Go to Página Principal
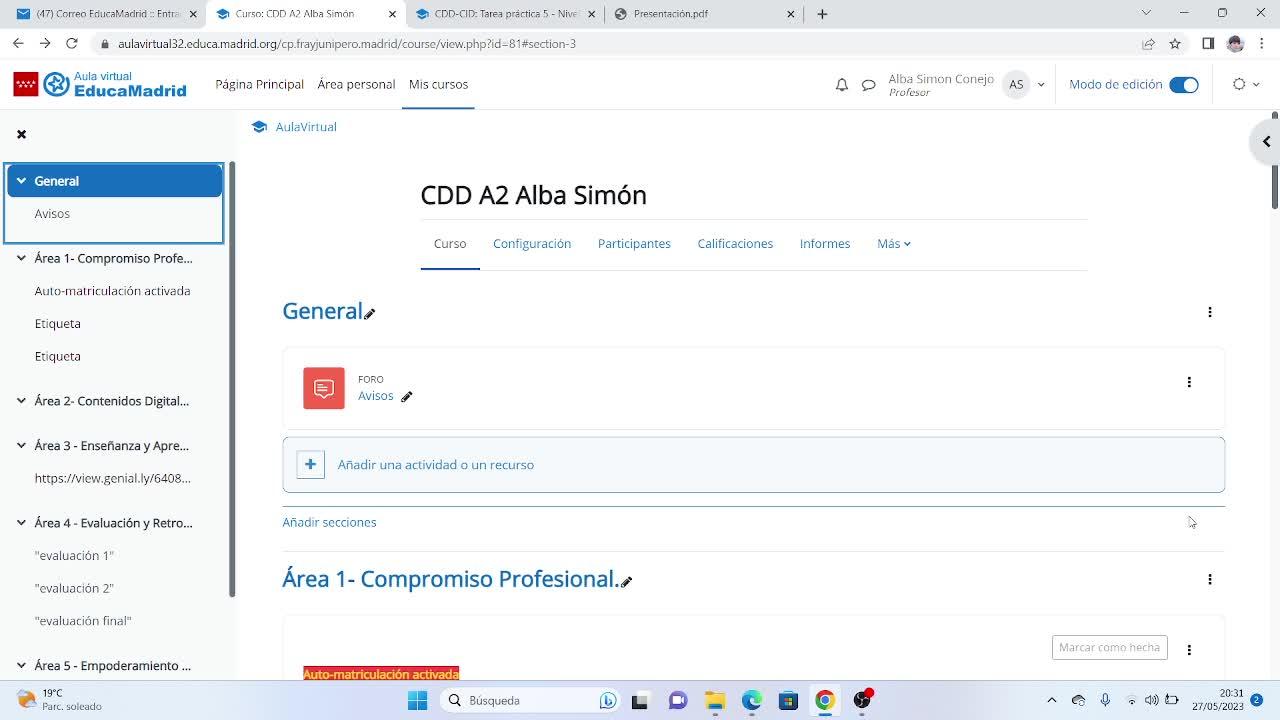The image size is (1280, 720). (x=260, y=85)
